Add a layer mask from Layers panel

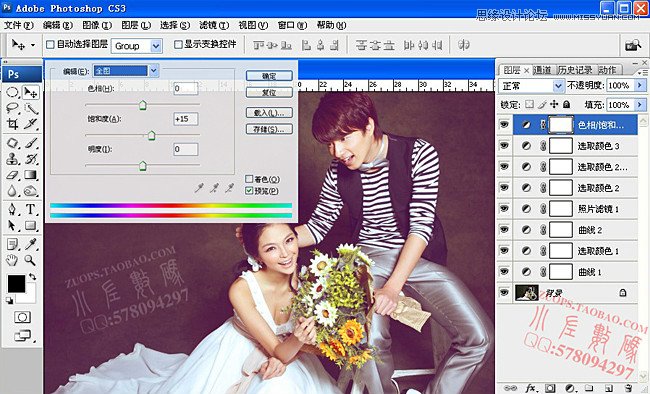coord(550,388)
